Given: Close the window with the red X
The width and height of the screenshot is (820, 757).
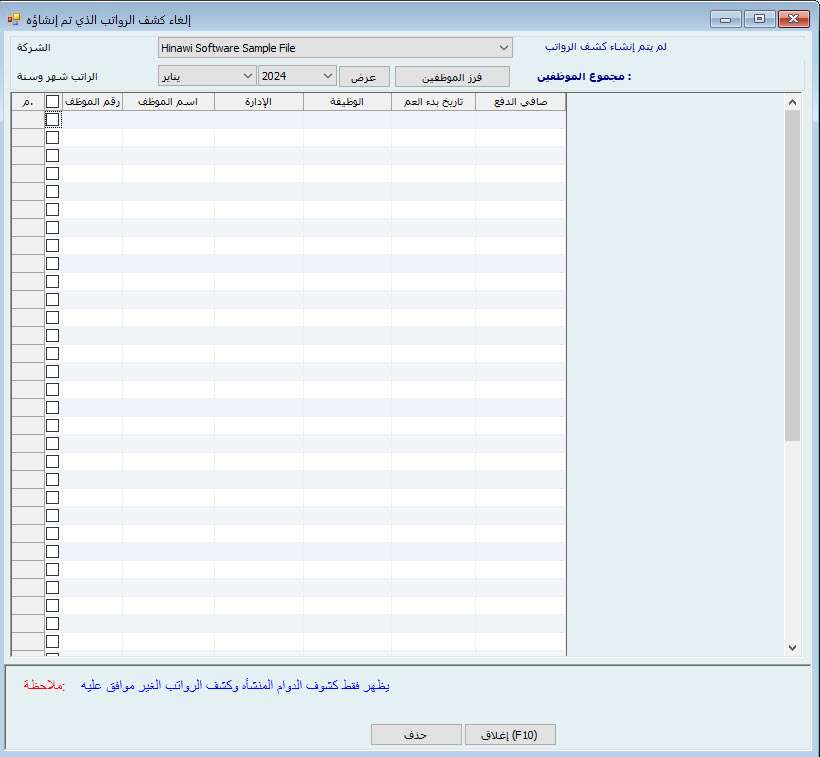Looking at the screenshot, I should pos(794,19).
